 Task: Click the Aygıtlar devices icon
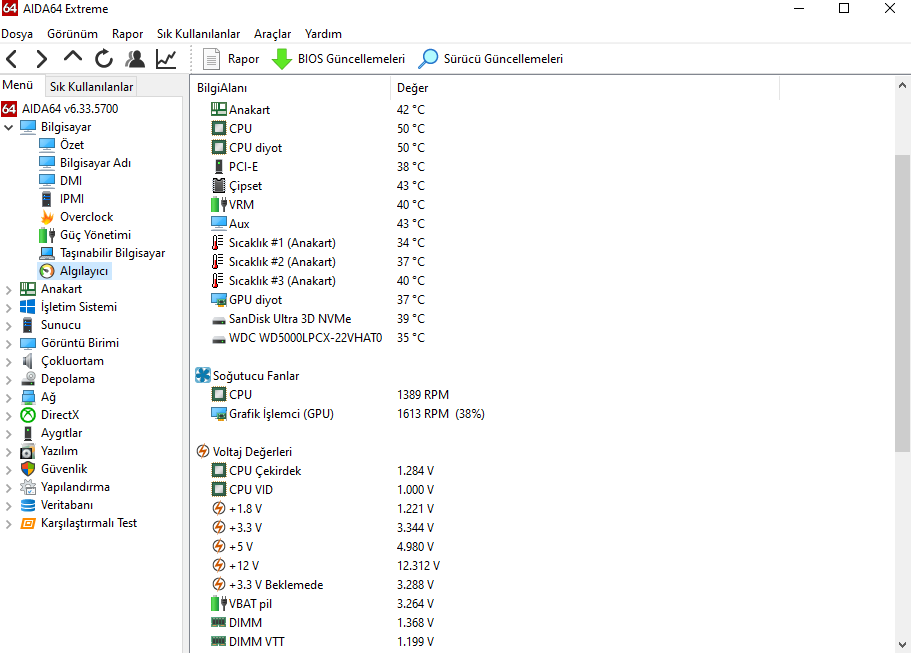28,433
